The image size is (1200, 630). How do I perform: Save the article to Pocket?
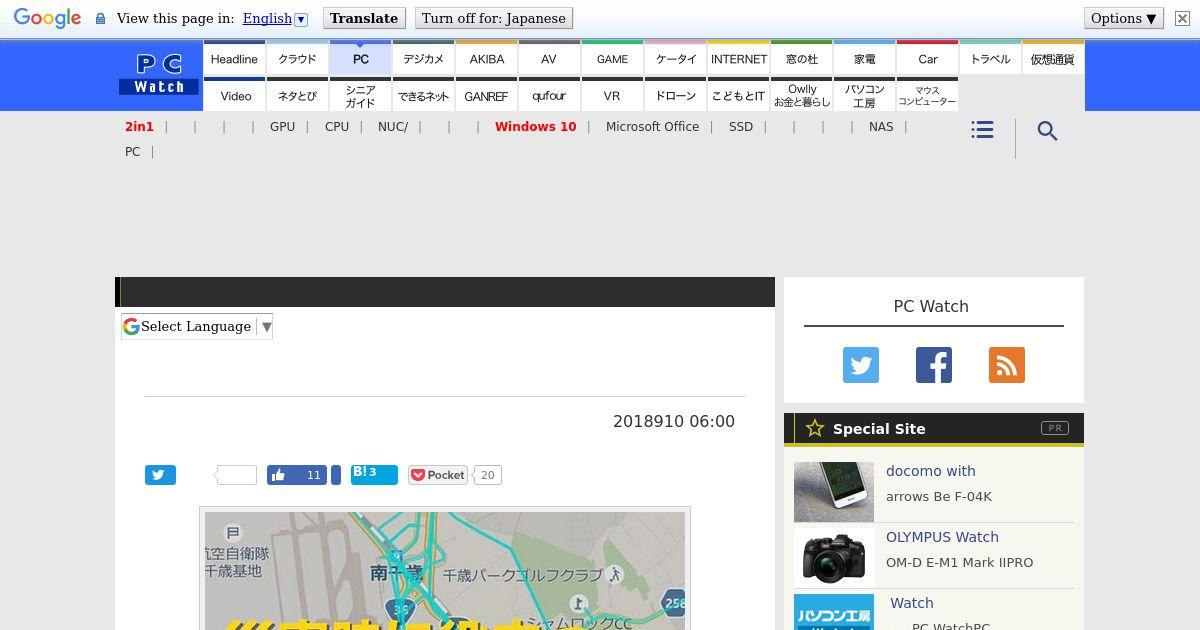point(438,475)
